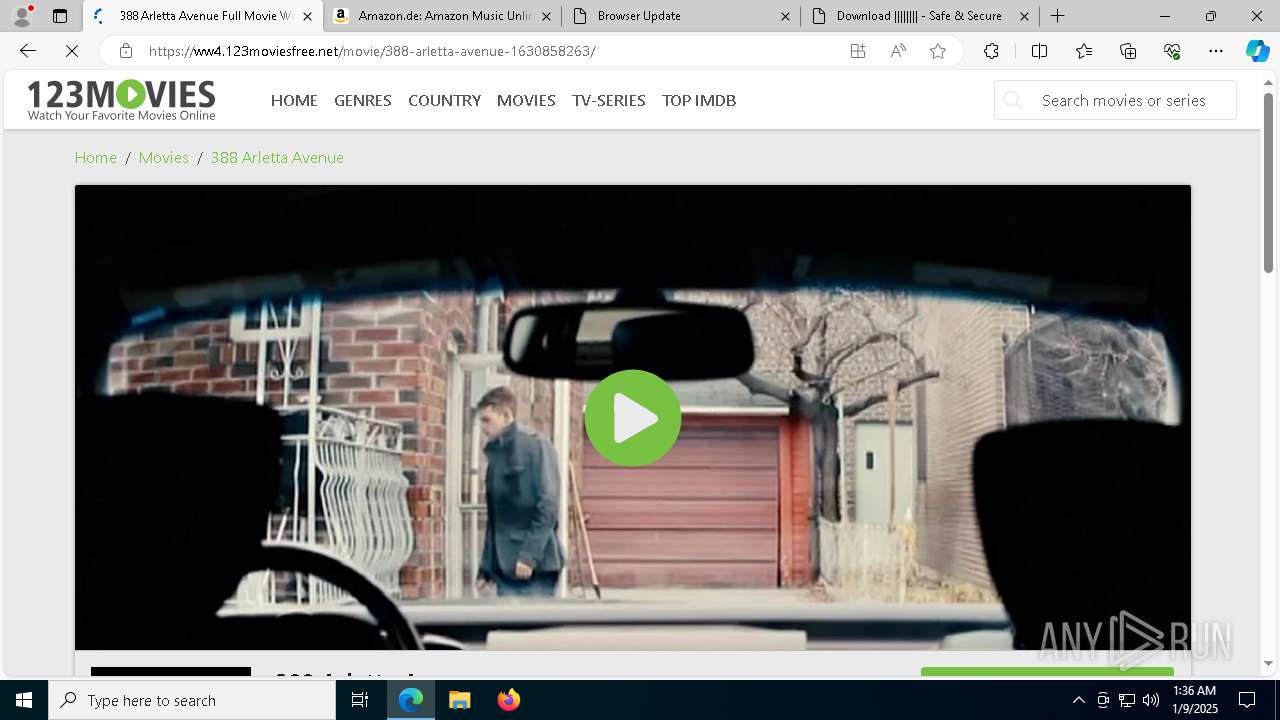Play the 388 Arletta Avenue video

coord(632,418)
